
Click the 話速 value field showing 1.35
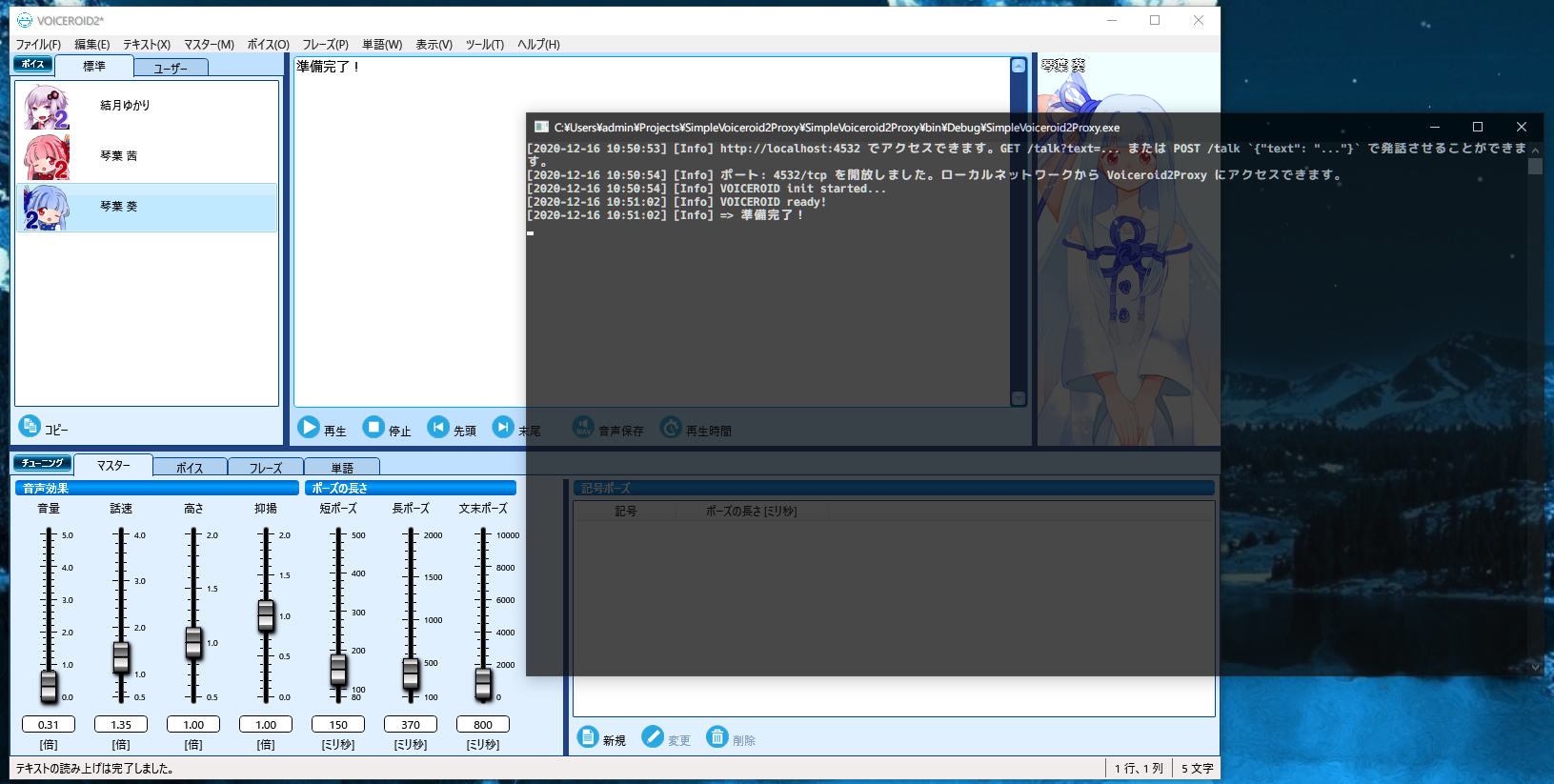[x=121, y=725]
